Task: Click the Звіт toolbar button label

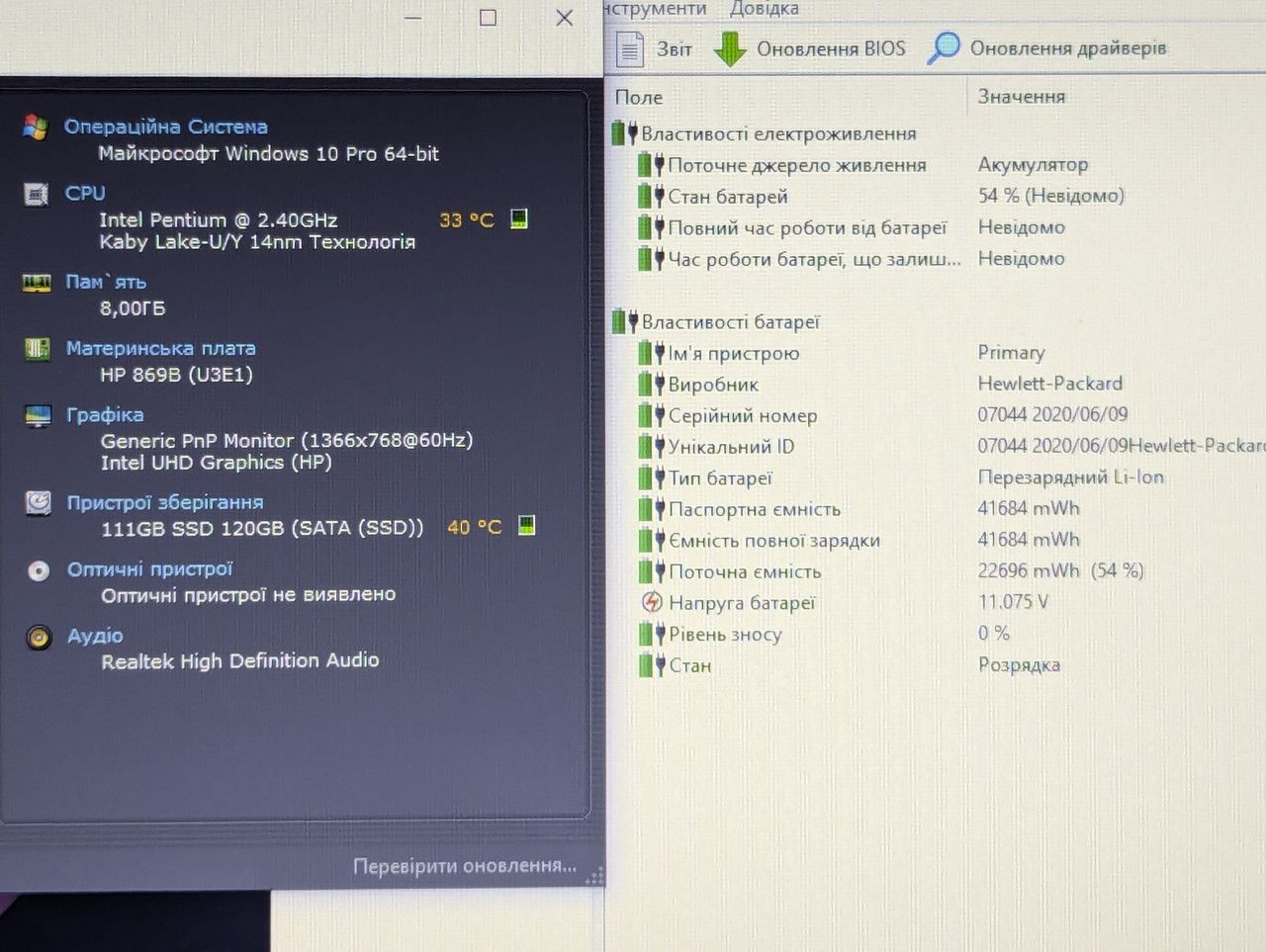Action: click(675, 48)
